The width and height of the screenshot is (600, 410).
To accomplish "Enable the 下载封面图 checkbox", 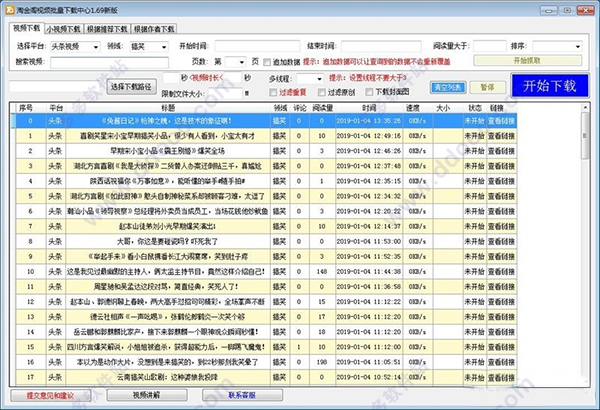I will (x=369, y=92).
